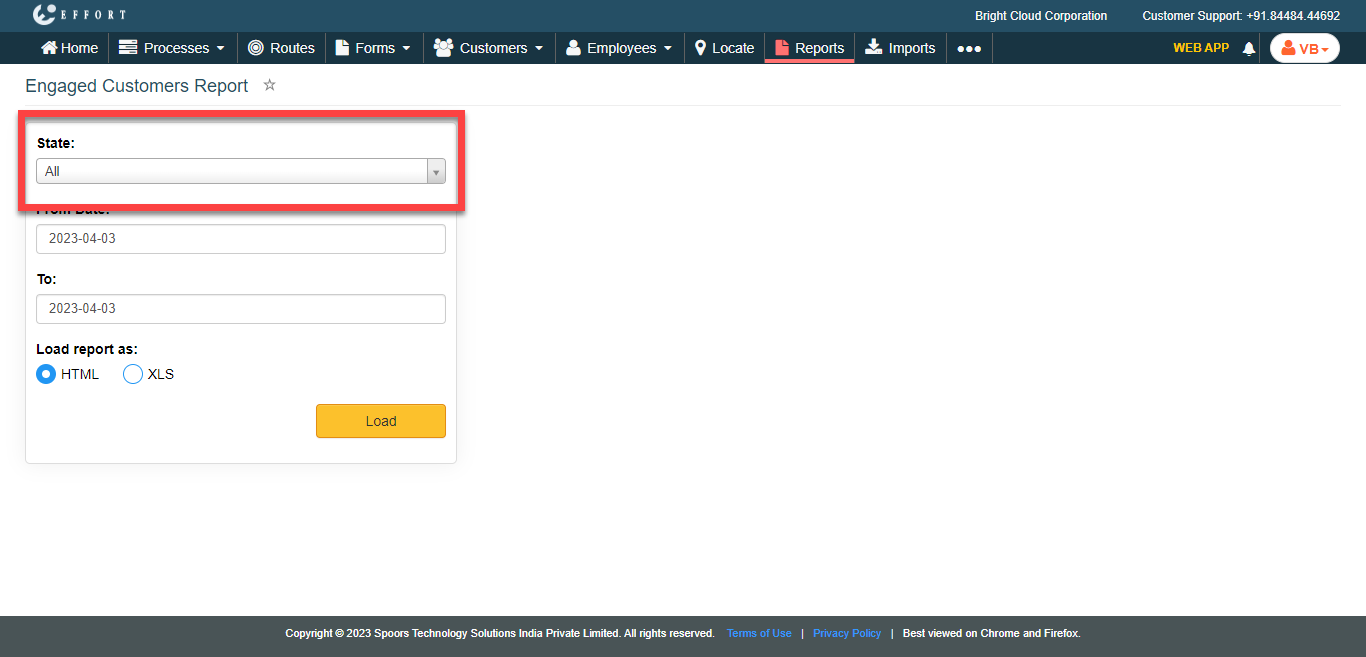The image size is (1366, 657).
Task: Open the Terms of Use link
Action: 759,633
